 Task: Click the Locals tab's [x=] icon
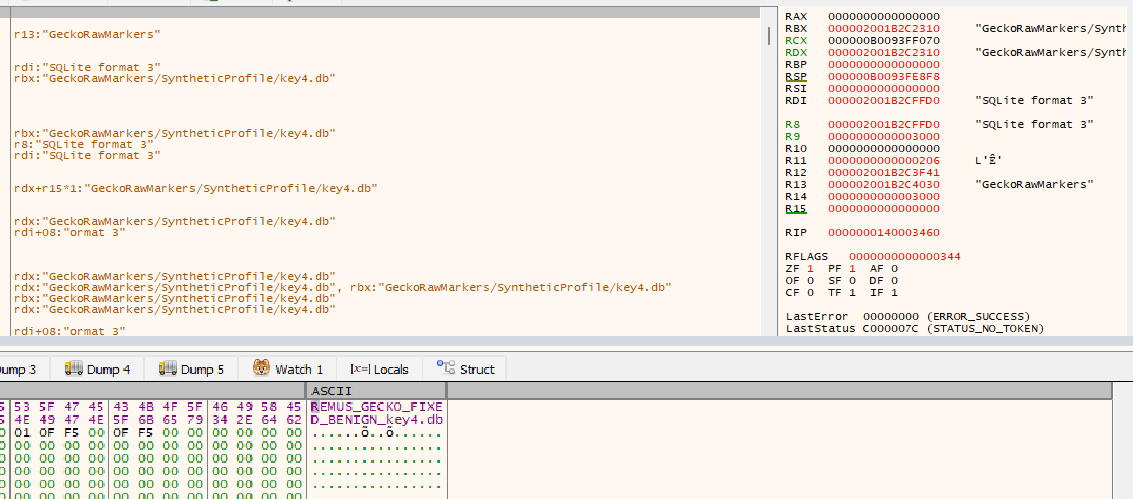pyautogui.click(x=360, y=369)
